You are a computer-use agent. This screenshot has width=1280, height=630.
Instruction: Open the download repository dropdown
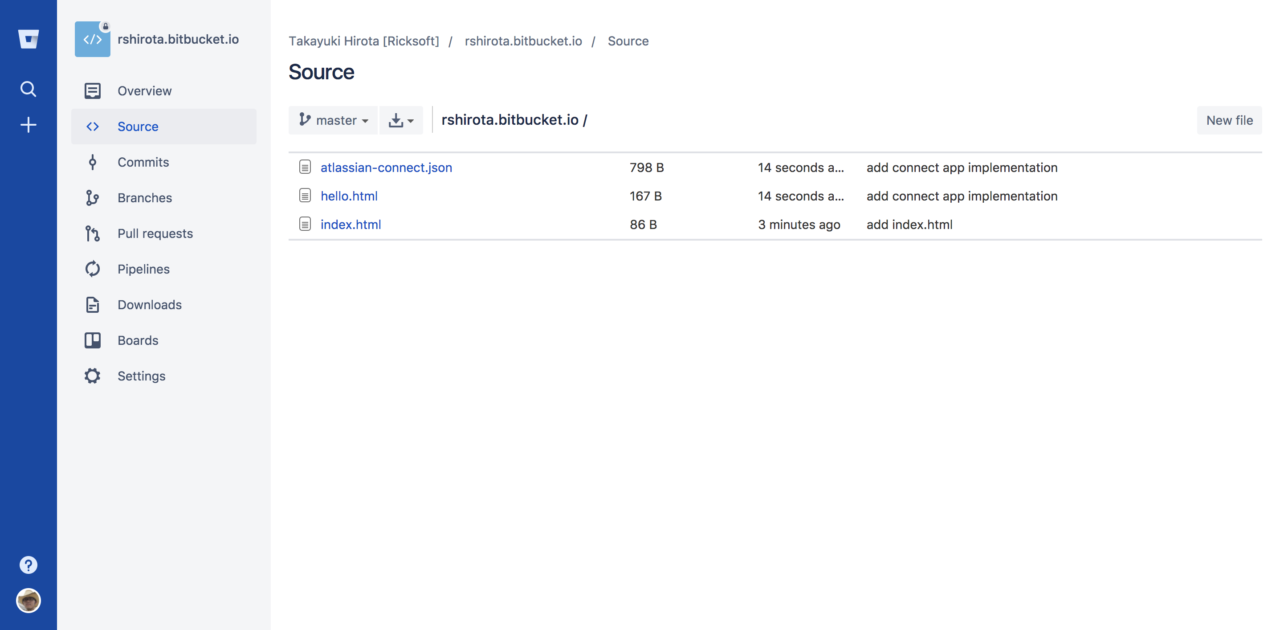[x=401, y=120]
